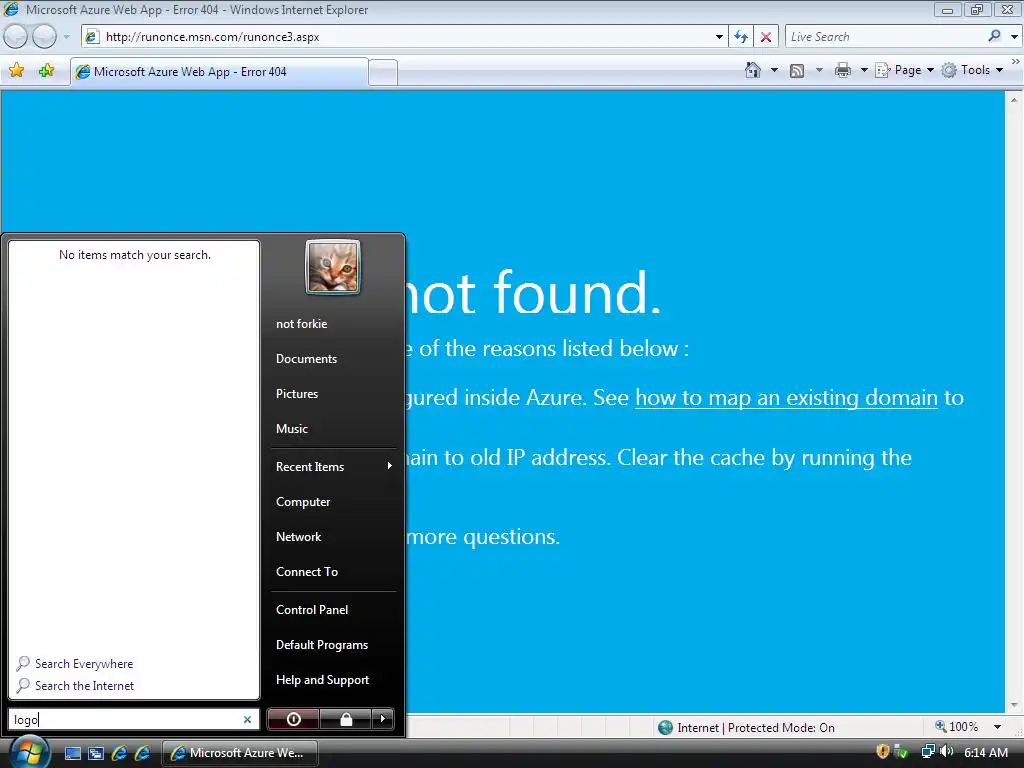Expand the Feeds dropdown arrow

point(819,70)
